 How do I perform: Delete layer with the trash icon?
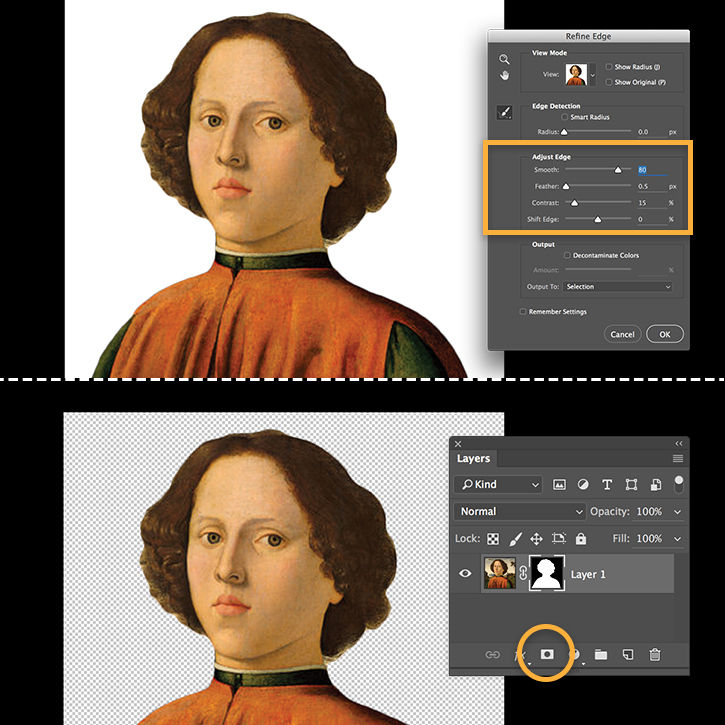pos(655,655)
